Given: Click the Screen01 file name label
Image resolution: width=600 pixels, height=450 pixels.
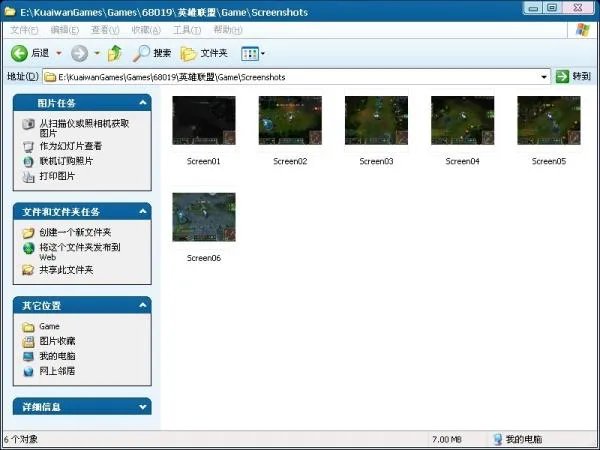Looking at the screenshot, I should click(204, 161).
